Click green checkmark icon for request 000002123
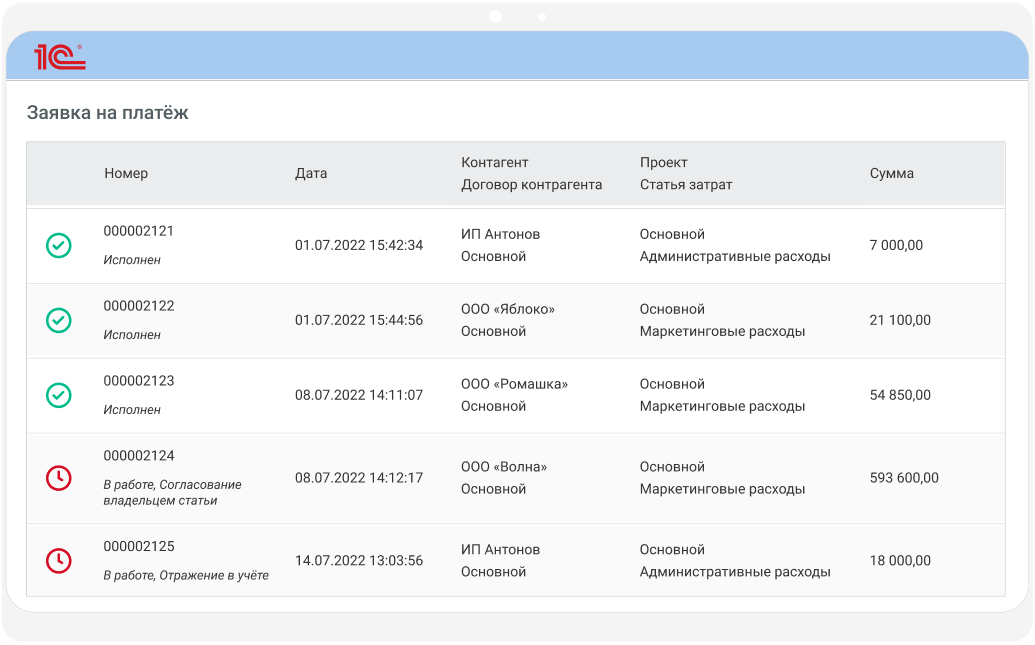The image size is (1035, 645). click(59, 395)
